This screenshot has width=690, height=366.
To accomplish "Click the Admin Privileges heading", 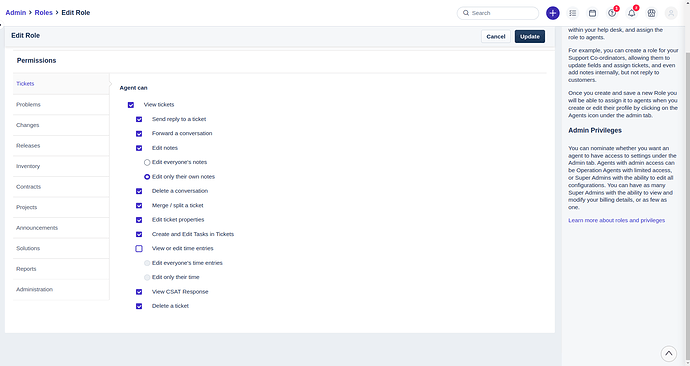I will (x=595, y=131).
